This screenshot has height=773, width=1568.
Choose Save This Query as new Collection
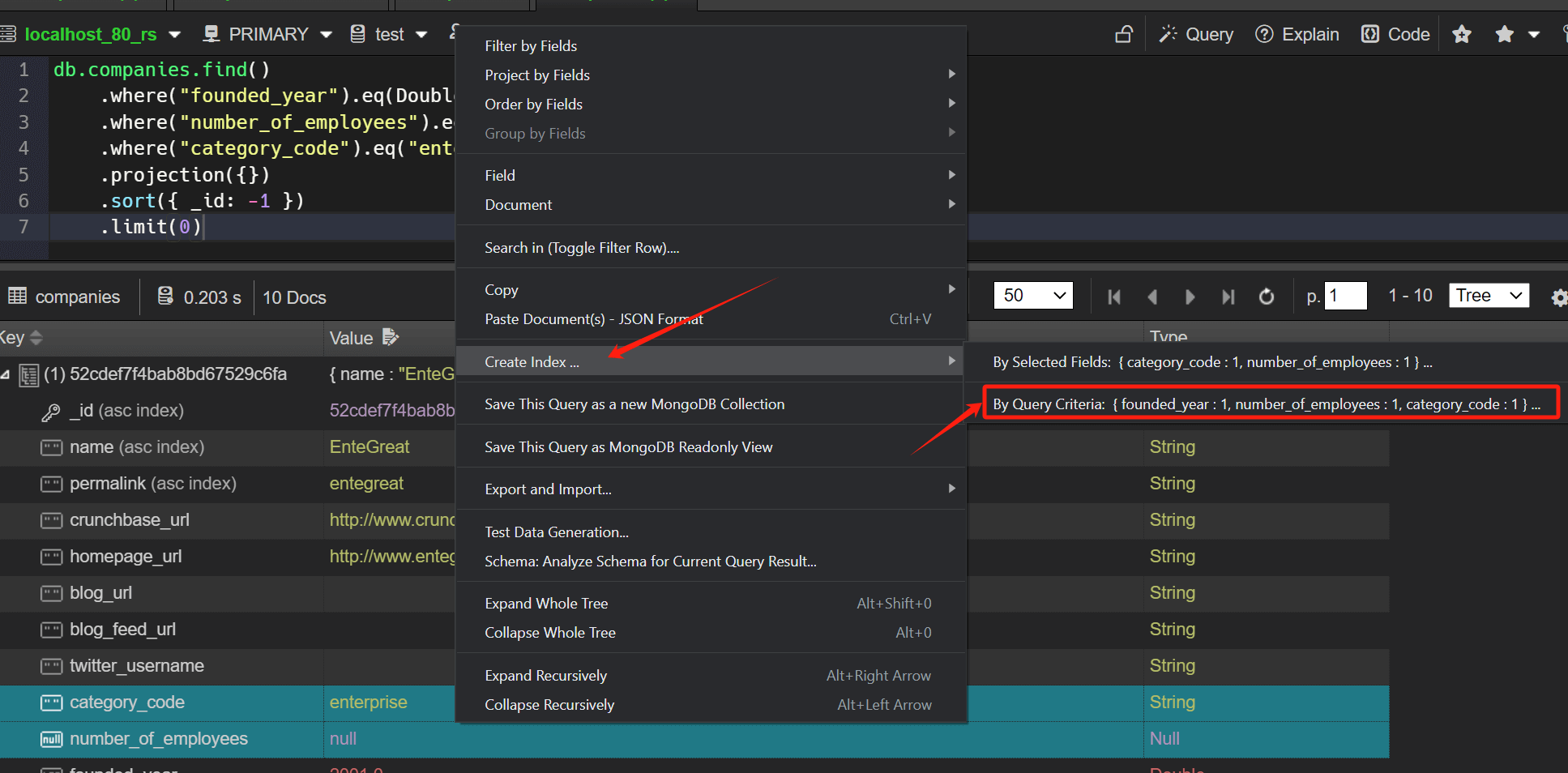coord(711,404)
